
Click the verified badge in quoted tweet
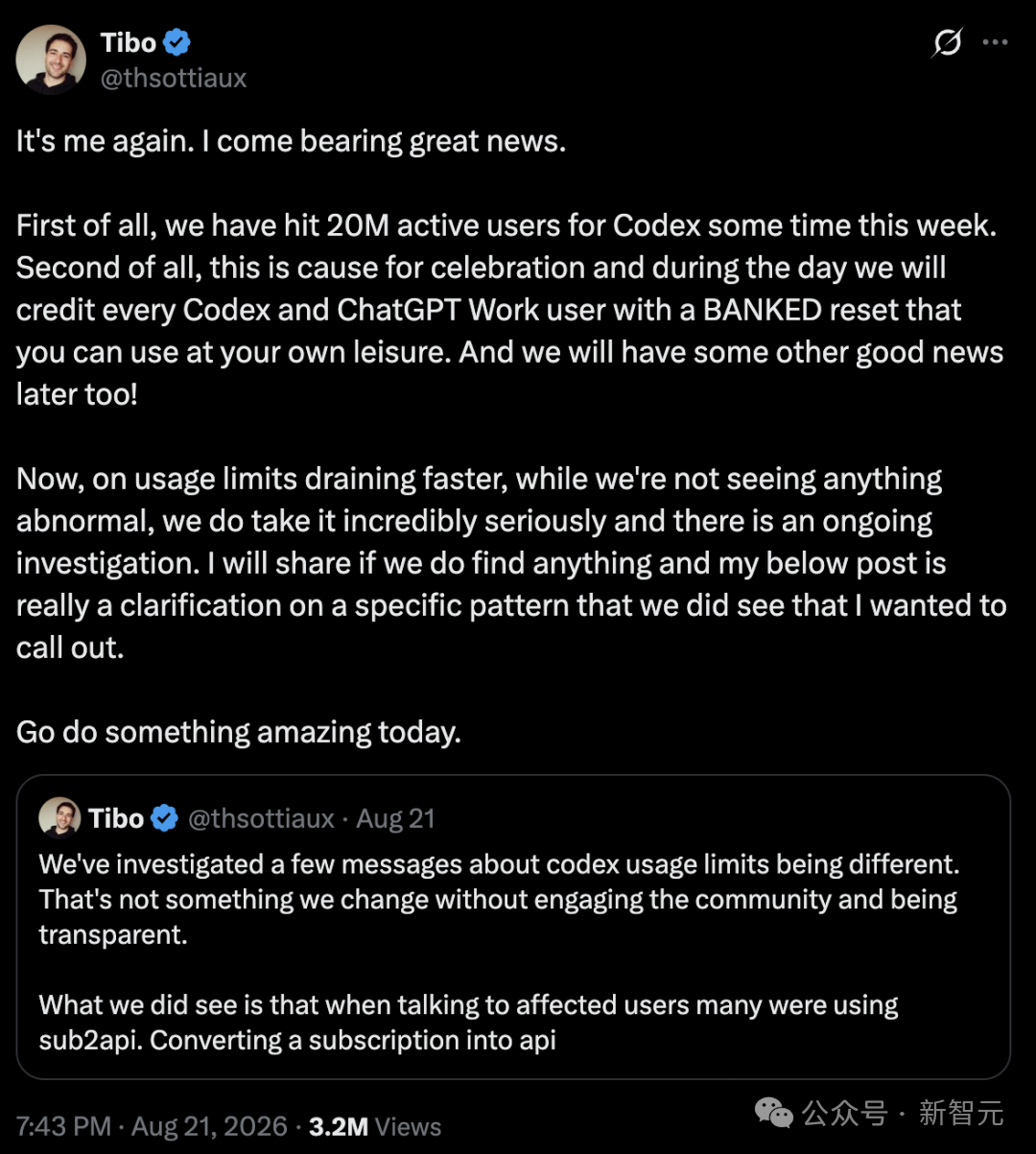165,818
